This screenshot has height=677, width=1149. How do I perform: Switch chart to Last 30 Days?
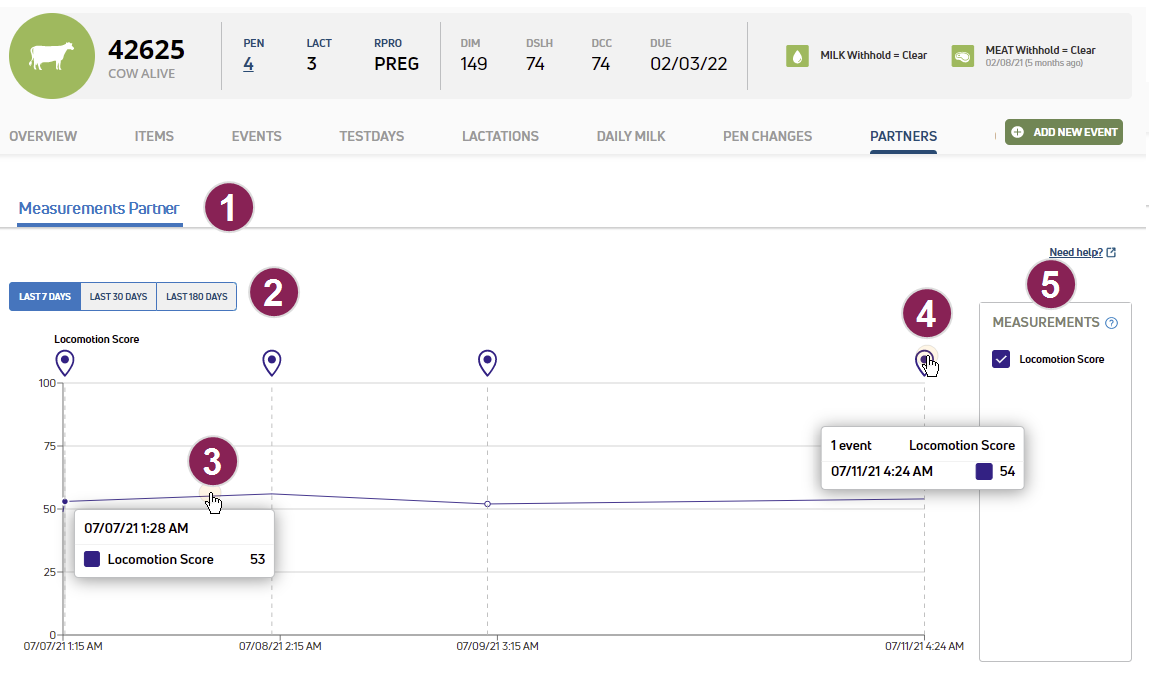(118, 297)
